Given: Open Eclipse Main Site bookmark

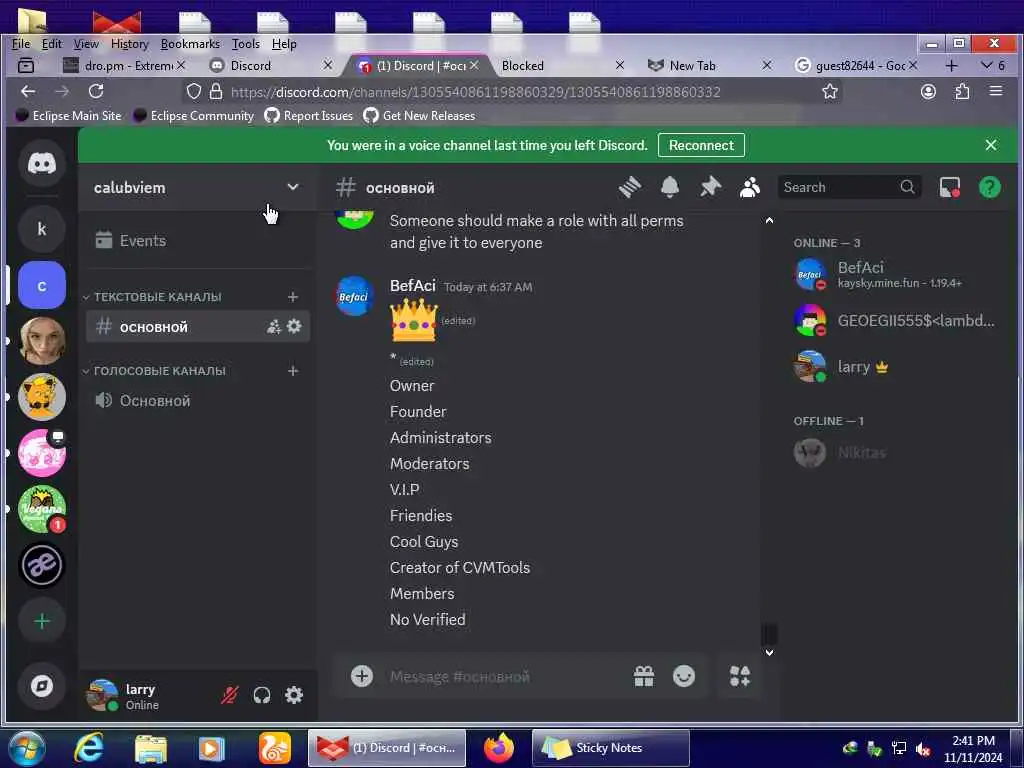Looking at the screenshot, I should click(69, 116).
